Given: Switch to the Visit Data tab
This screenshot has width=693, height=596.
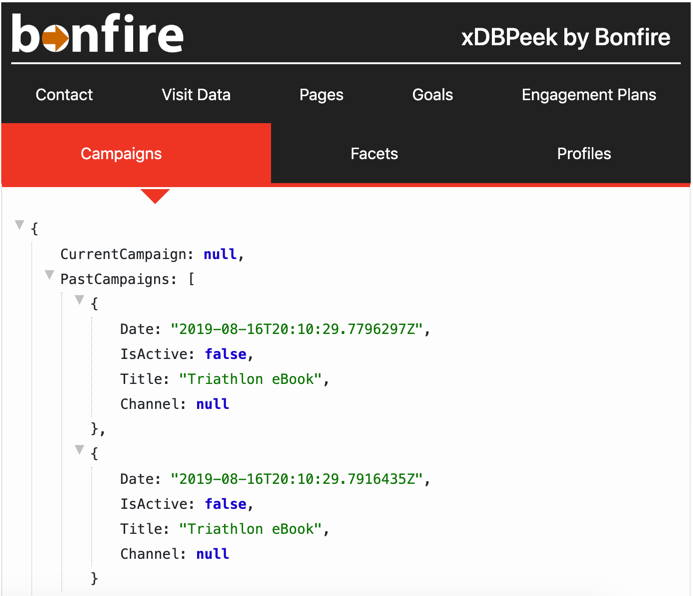Looking at the screenshot, I should 196,95.
